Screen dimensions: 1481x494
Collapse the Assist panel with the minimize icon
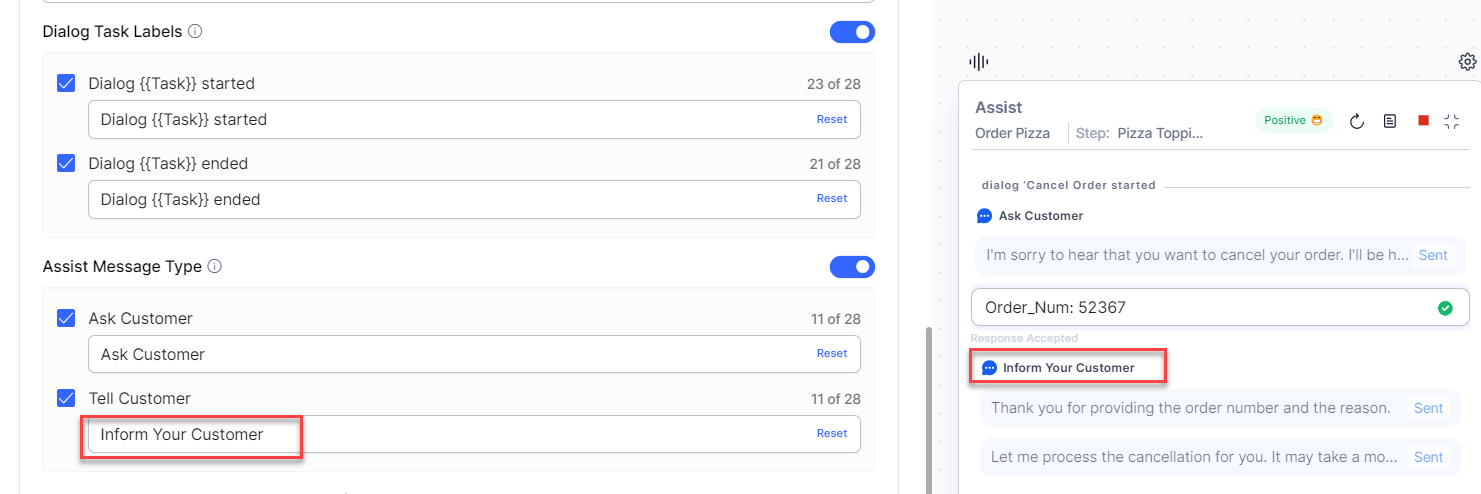(x=1452, y=121)
